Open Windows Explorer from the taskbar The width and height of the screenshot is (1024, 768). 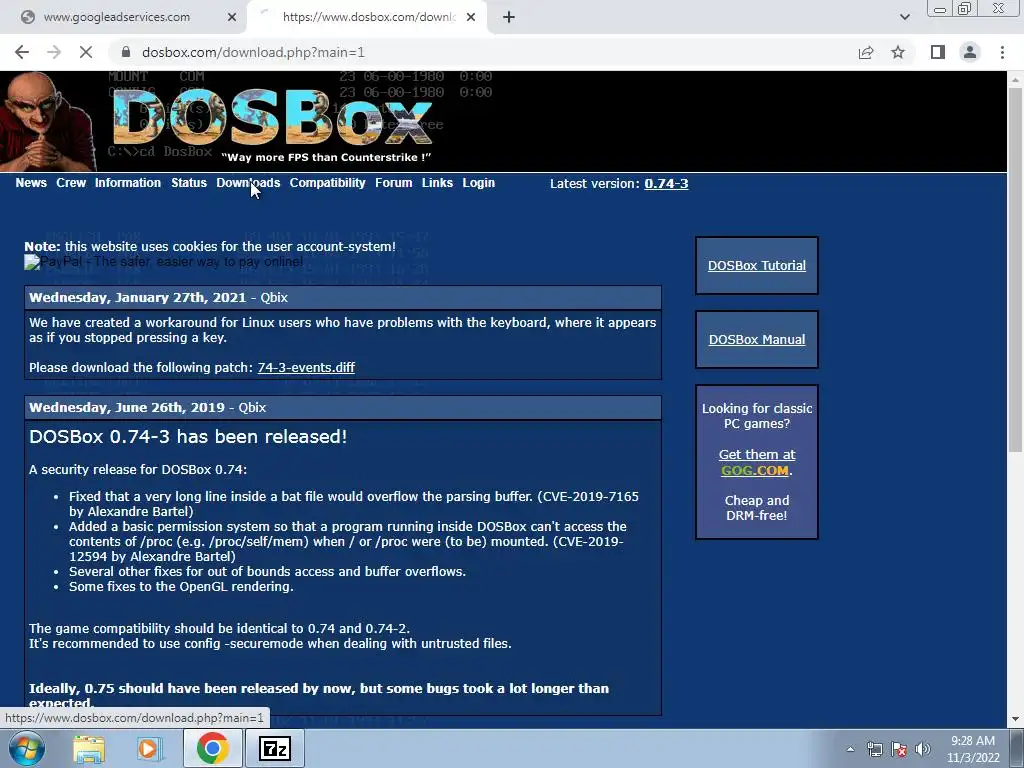(89, 749)
